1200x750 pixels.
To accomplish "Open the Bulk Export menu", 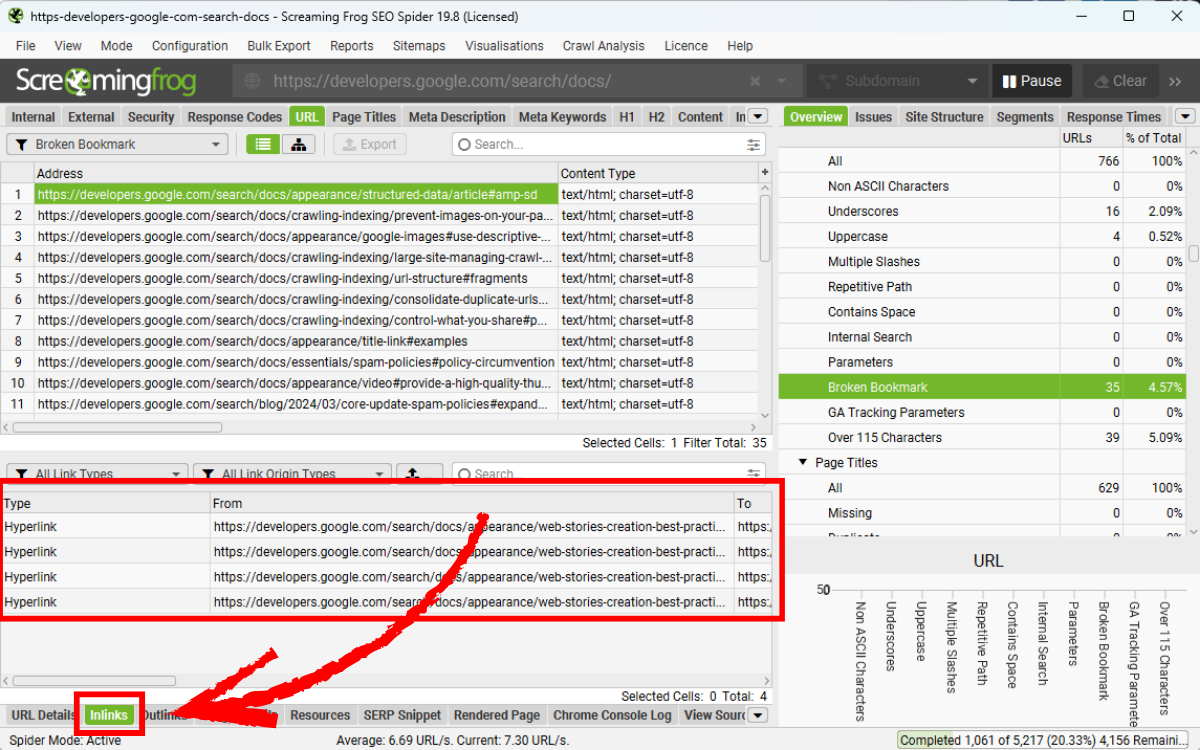I will point(278,46).
